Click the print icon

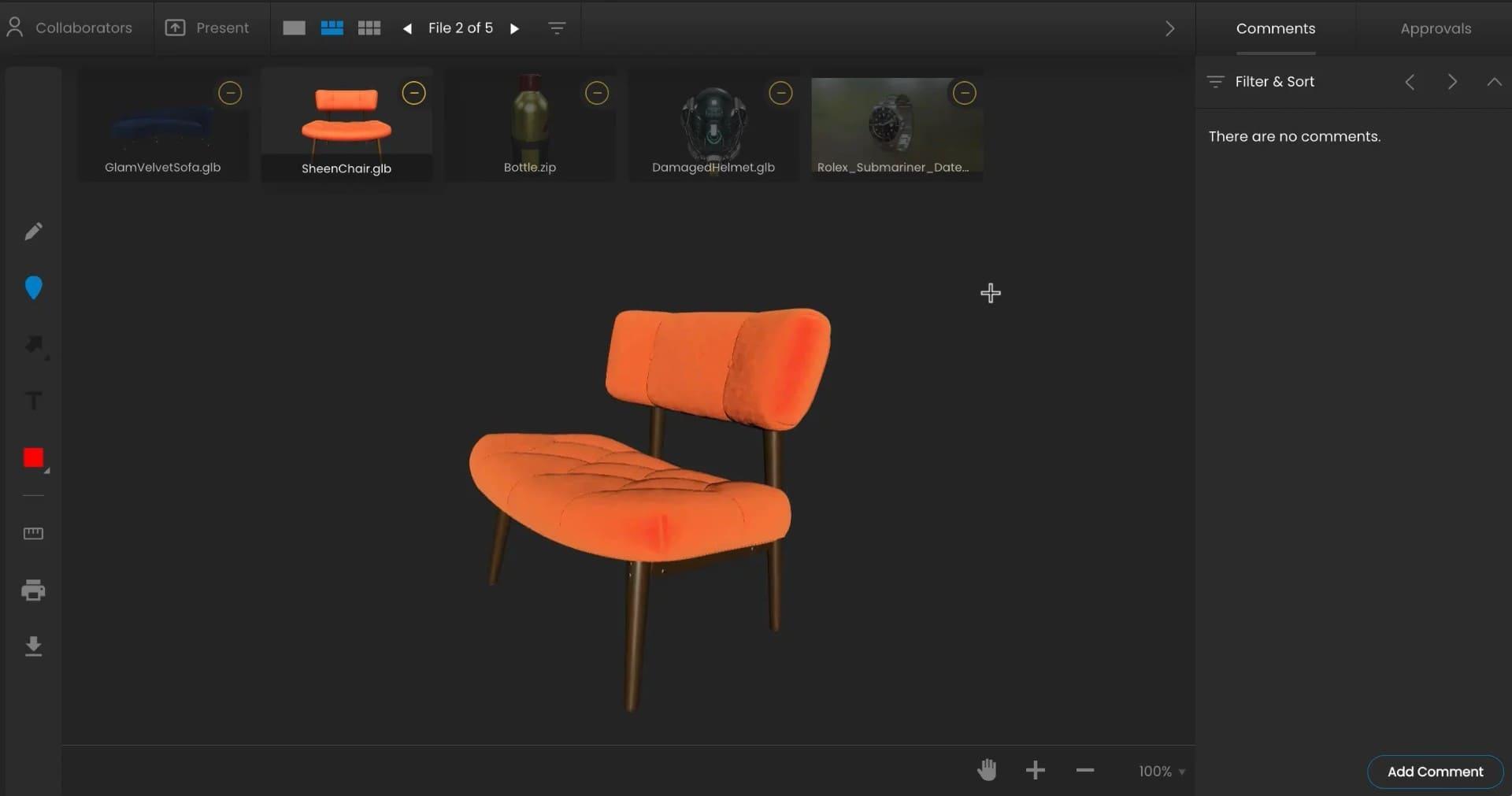pyautogui.click(x=33, y=591)
